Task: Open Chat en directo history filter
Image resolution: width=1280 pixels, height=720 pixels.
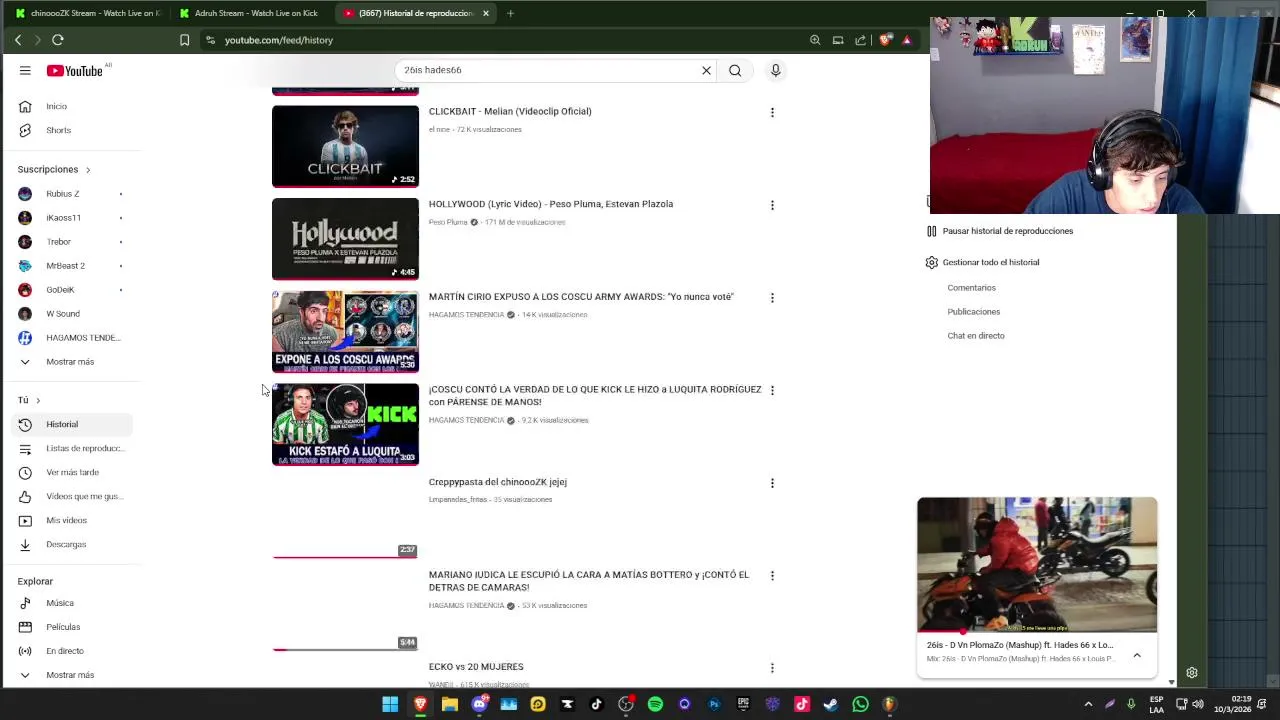Action: [976, 336]
